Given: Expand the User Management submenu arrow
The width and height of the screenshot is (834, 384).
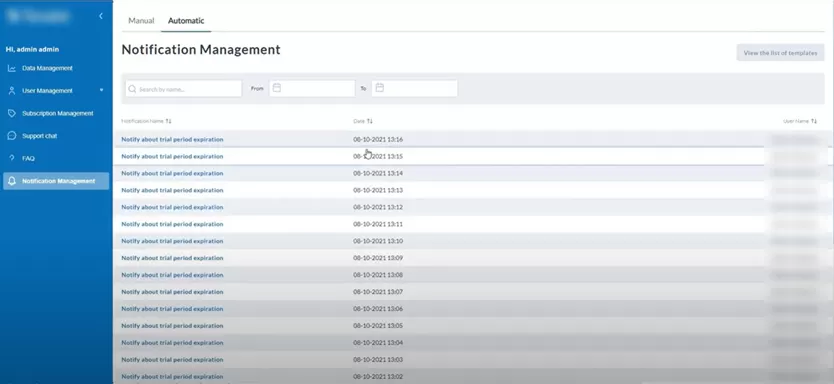Looking at the screenshot, I should (102, 90).
